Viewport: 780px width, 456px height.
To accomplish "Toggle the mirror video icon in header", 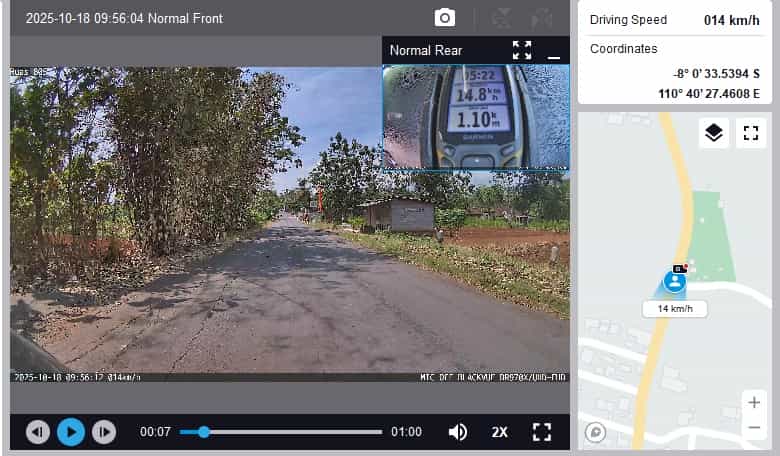I will coord(543,18).
